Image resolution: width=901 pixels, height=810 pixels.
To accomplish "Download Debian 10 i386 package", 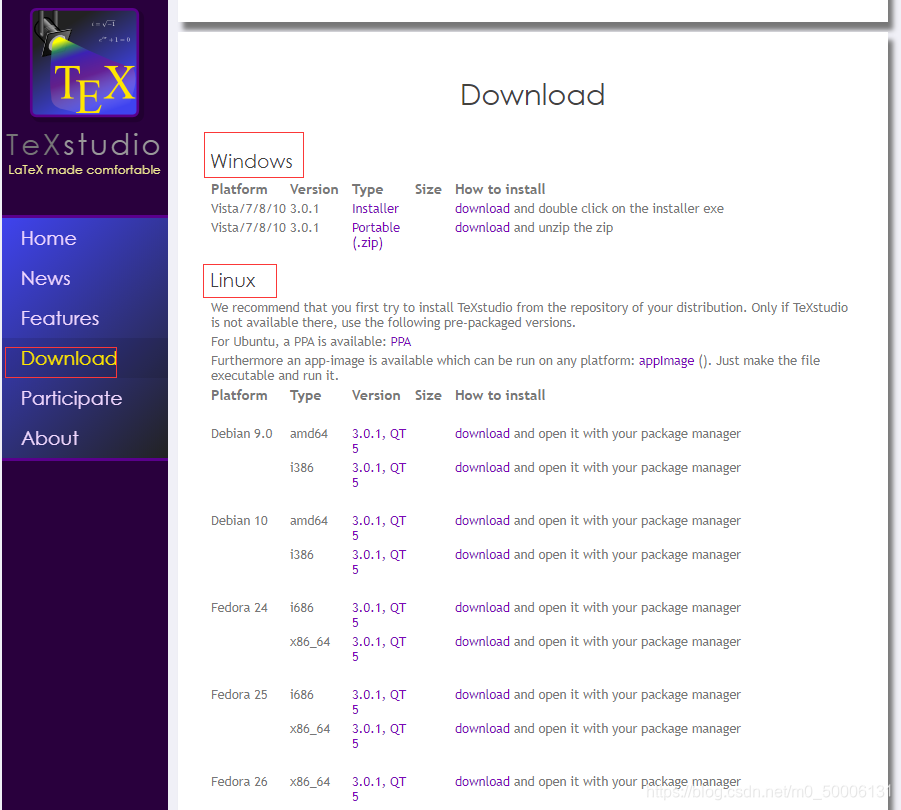I will 482,554.
